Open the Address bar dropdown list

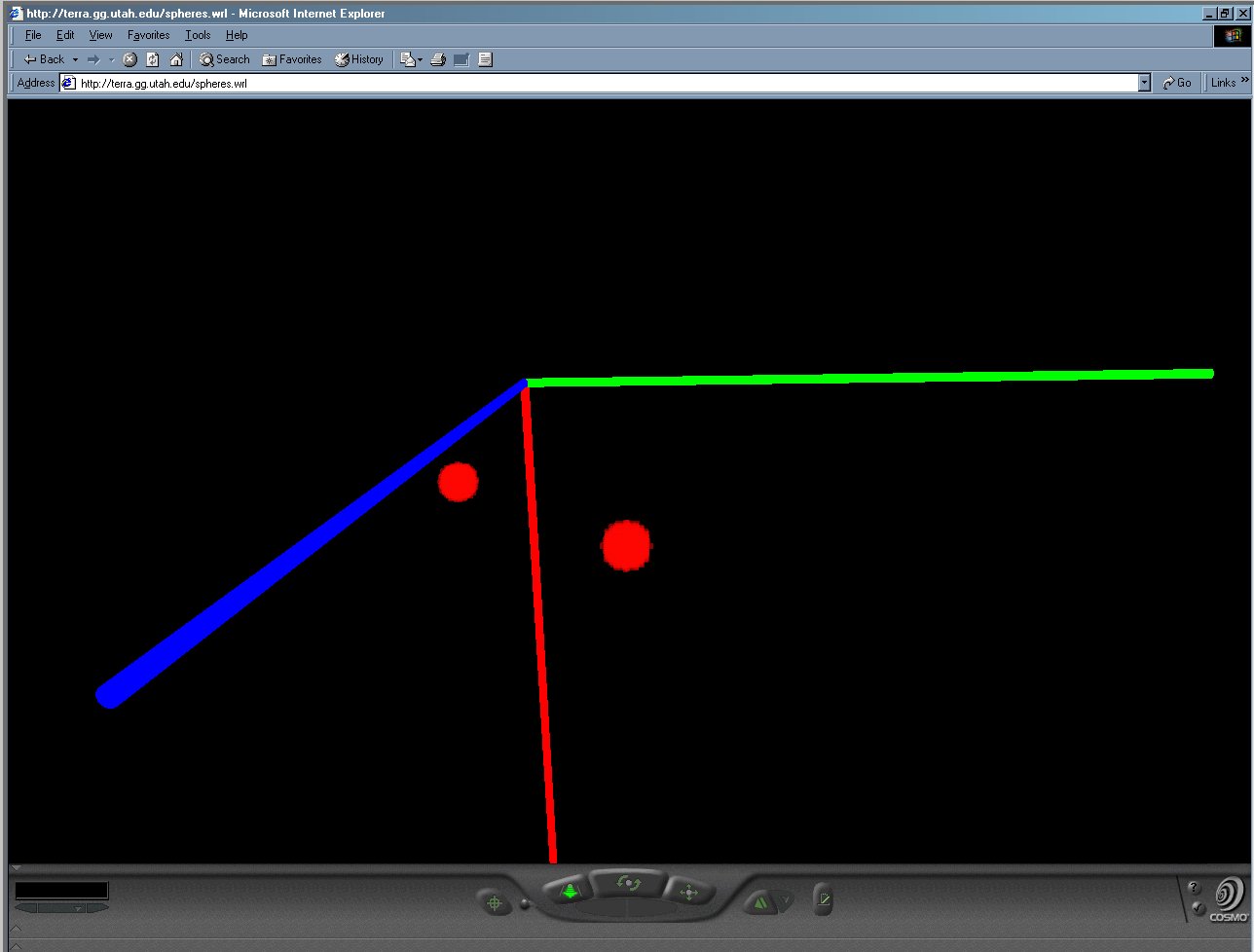pos(1144,83)
